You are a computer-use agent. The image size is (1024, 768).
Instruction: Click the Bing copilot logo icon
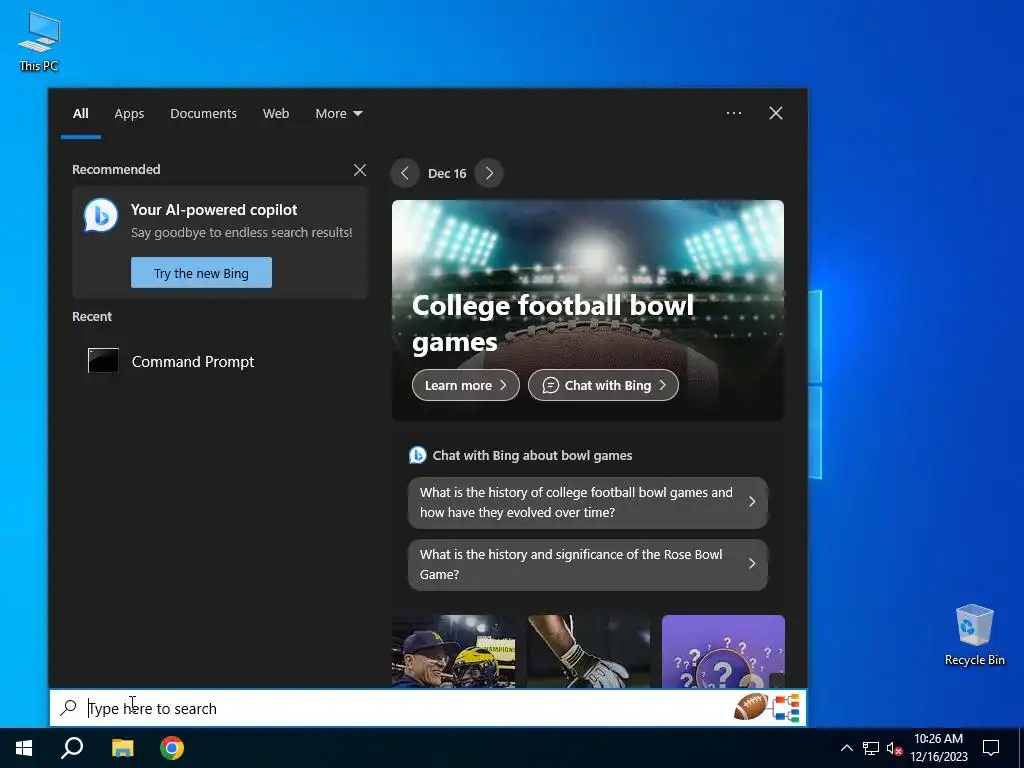coord(101,215)
